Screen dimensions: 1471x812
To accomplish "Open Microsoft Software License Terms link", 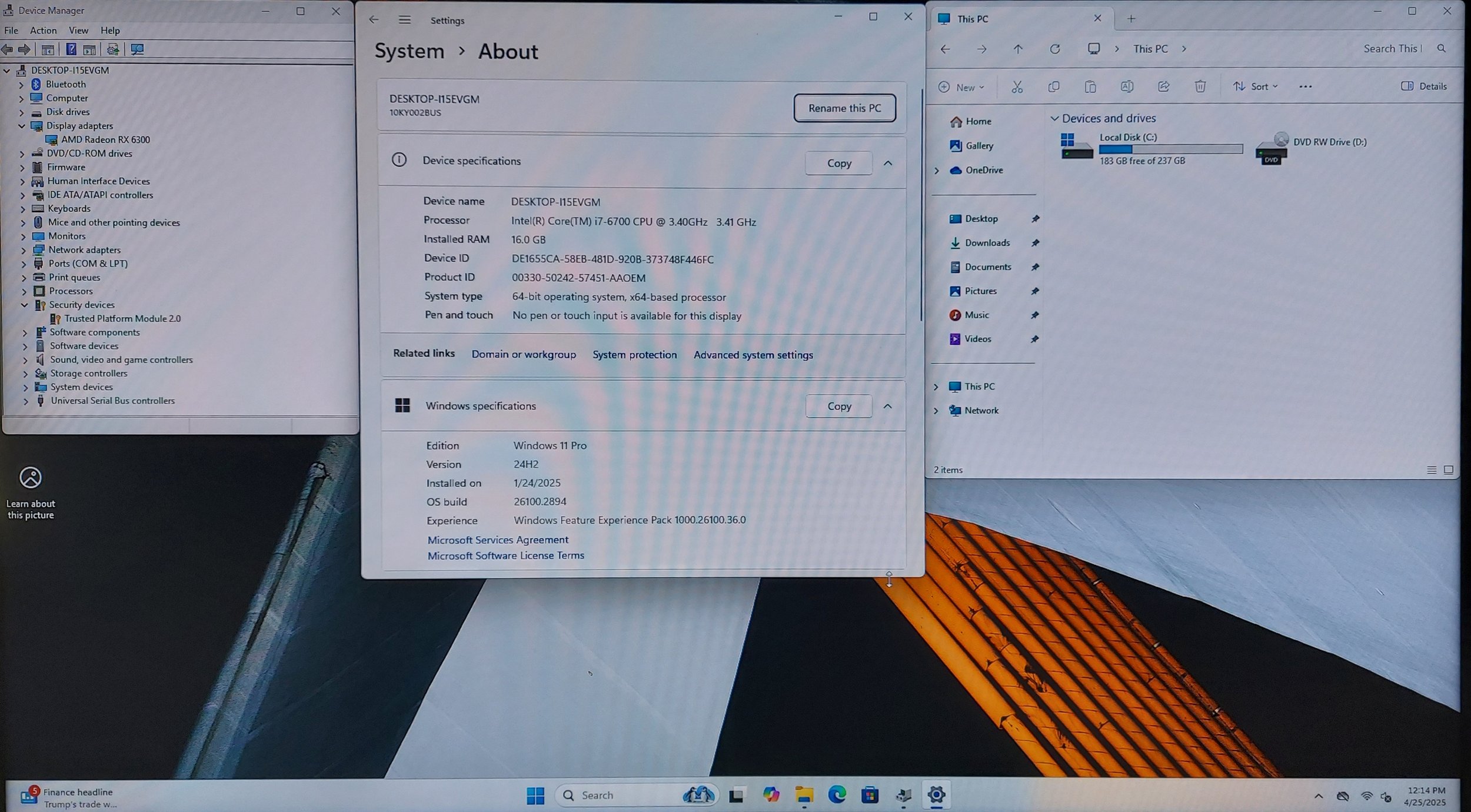I will (505, 556).
